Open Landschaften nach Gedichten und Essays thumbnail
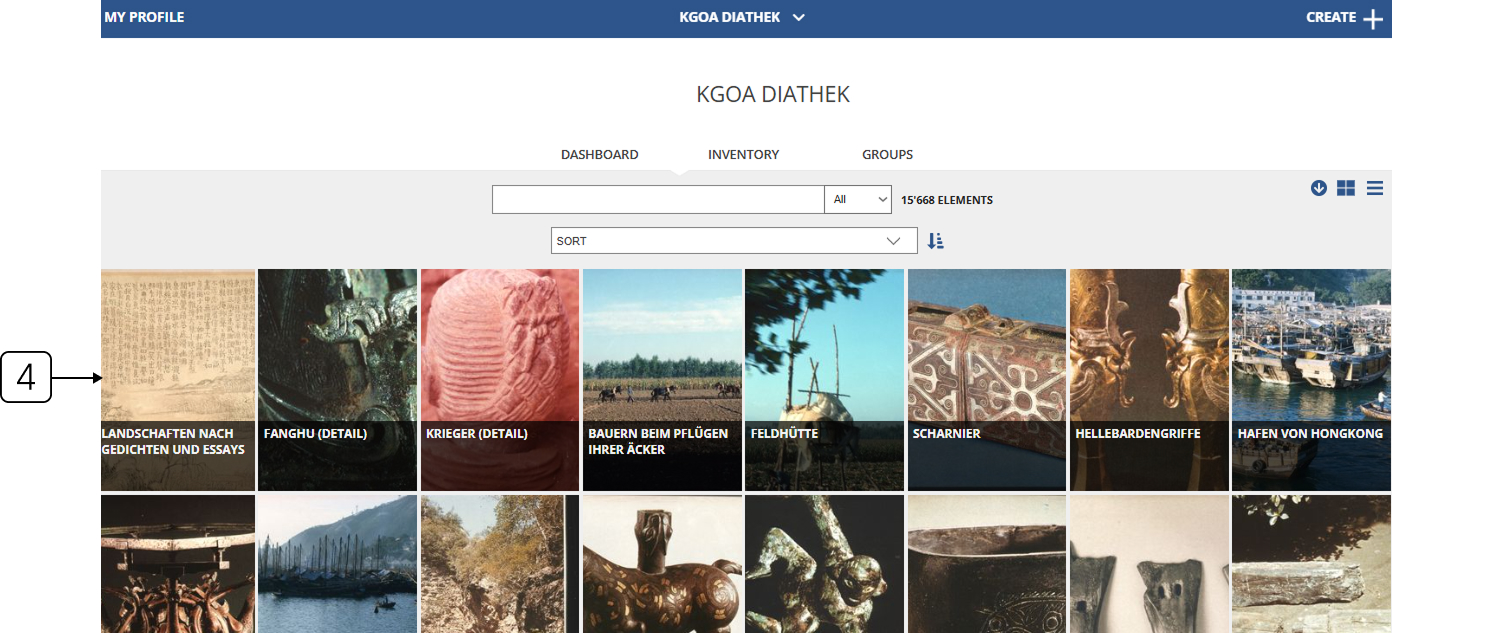Screen dimensions: 1493x633 tap(178, 379)
